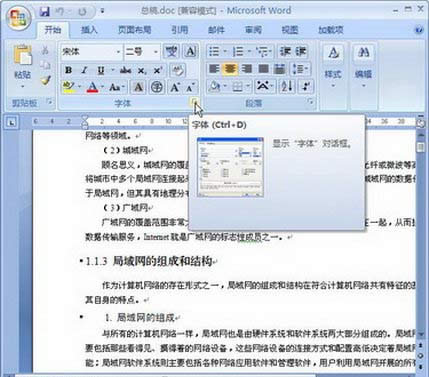
Task: Grow font size with larger A
Action: [x=175, y=87]
